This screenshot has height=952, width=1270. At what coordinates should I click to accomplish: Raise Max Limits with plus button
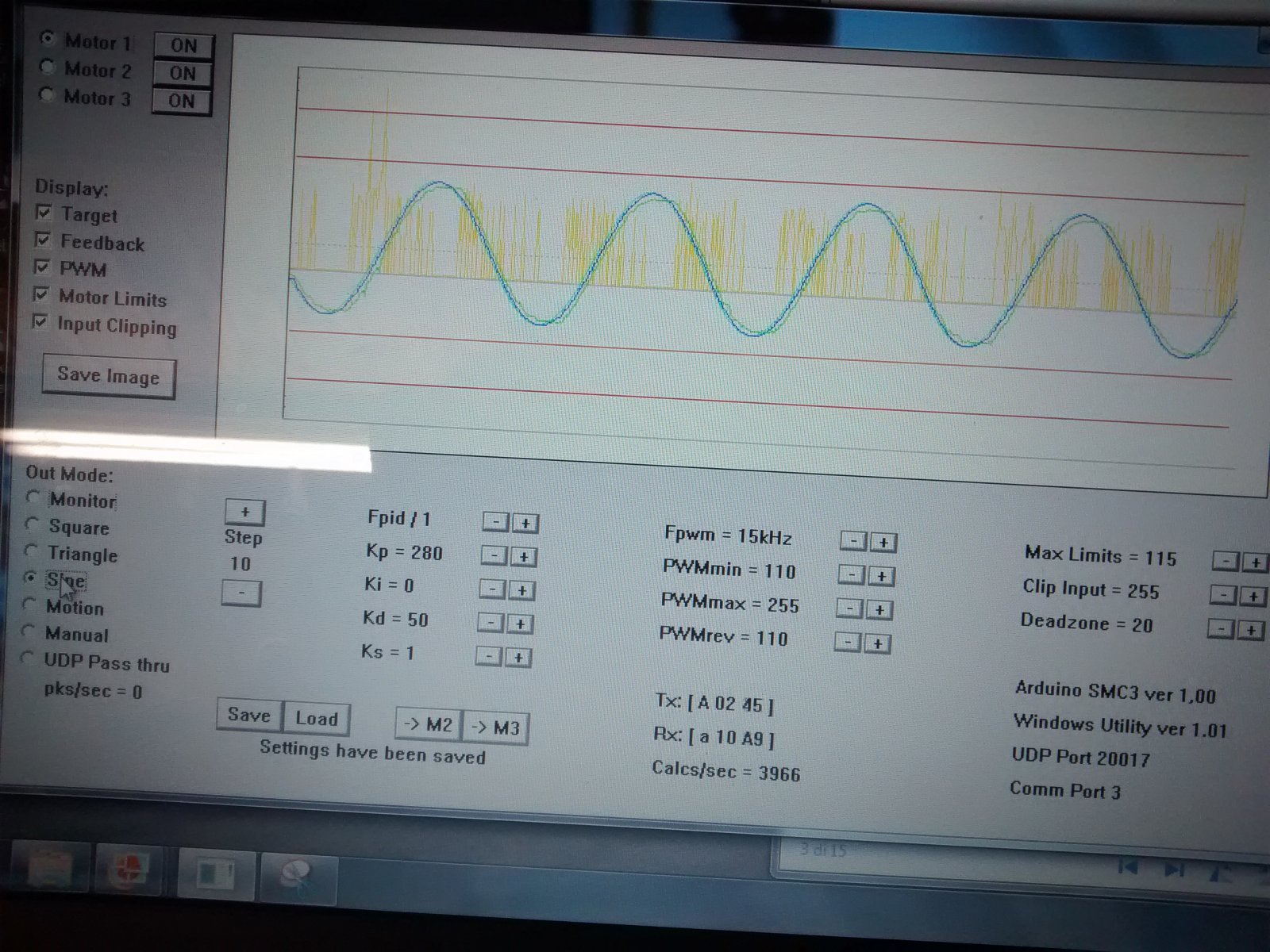click(1255, 562)
